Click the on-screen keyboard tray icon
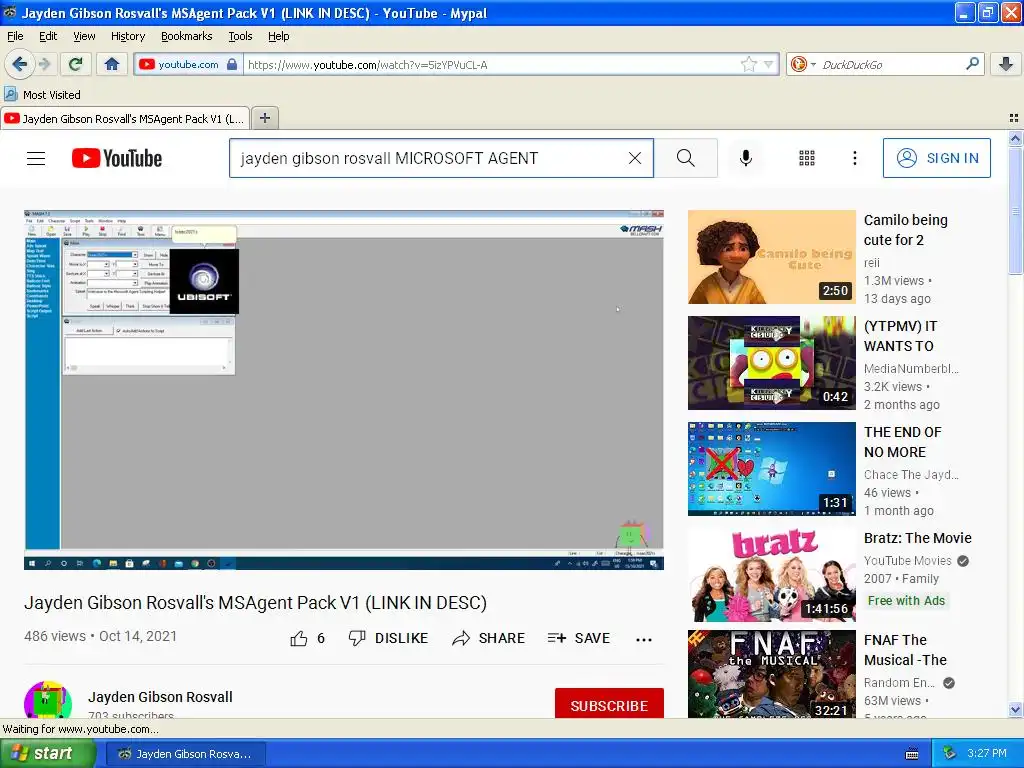The height and width of the screenshot is (768, 1024). coord(912,754)
